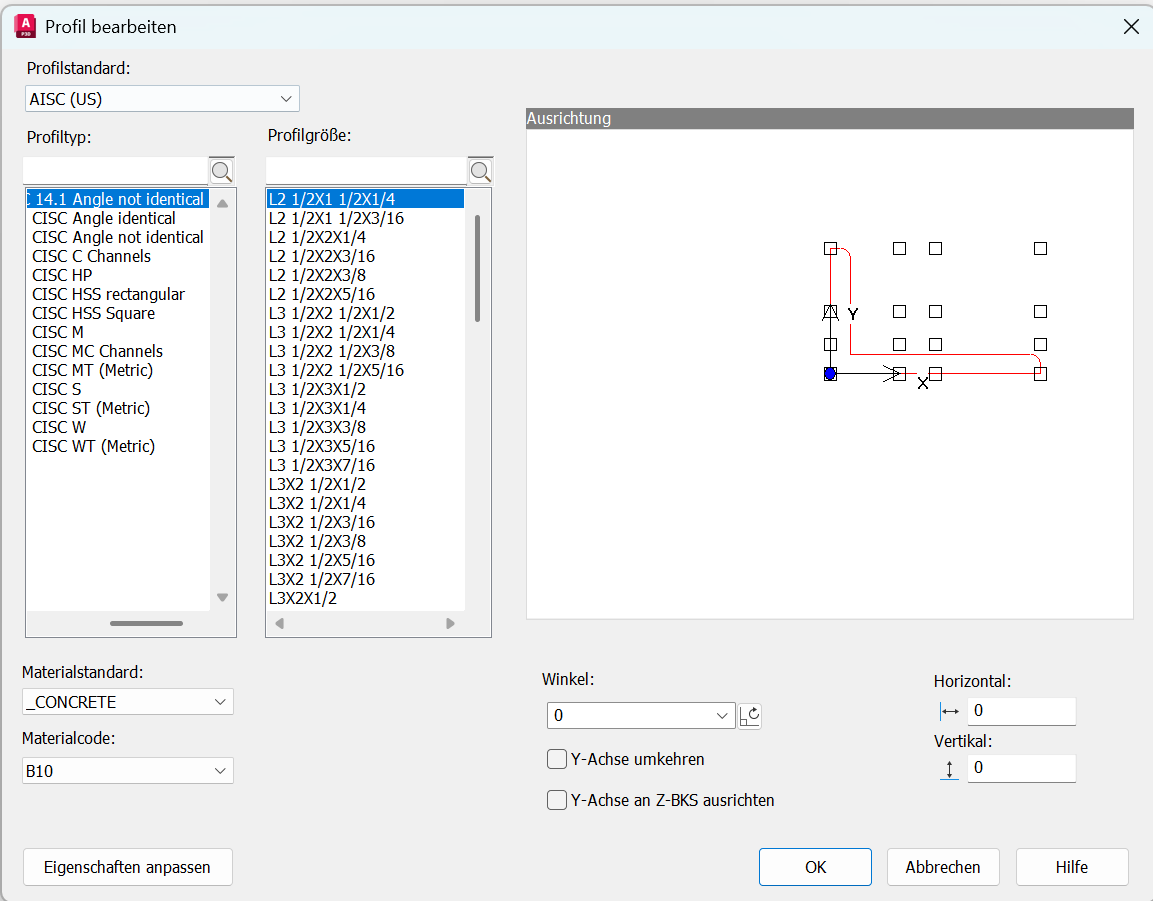Select the blue filled alignment point
The width and height of the screenshot is (1153, 901).
830,374
